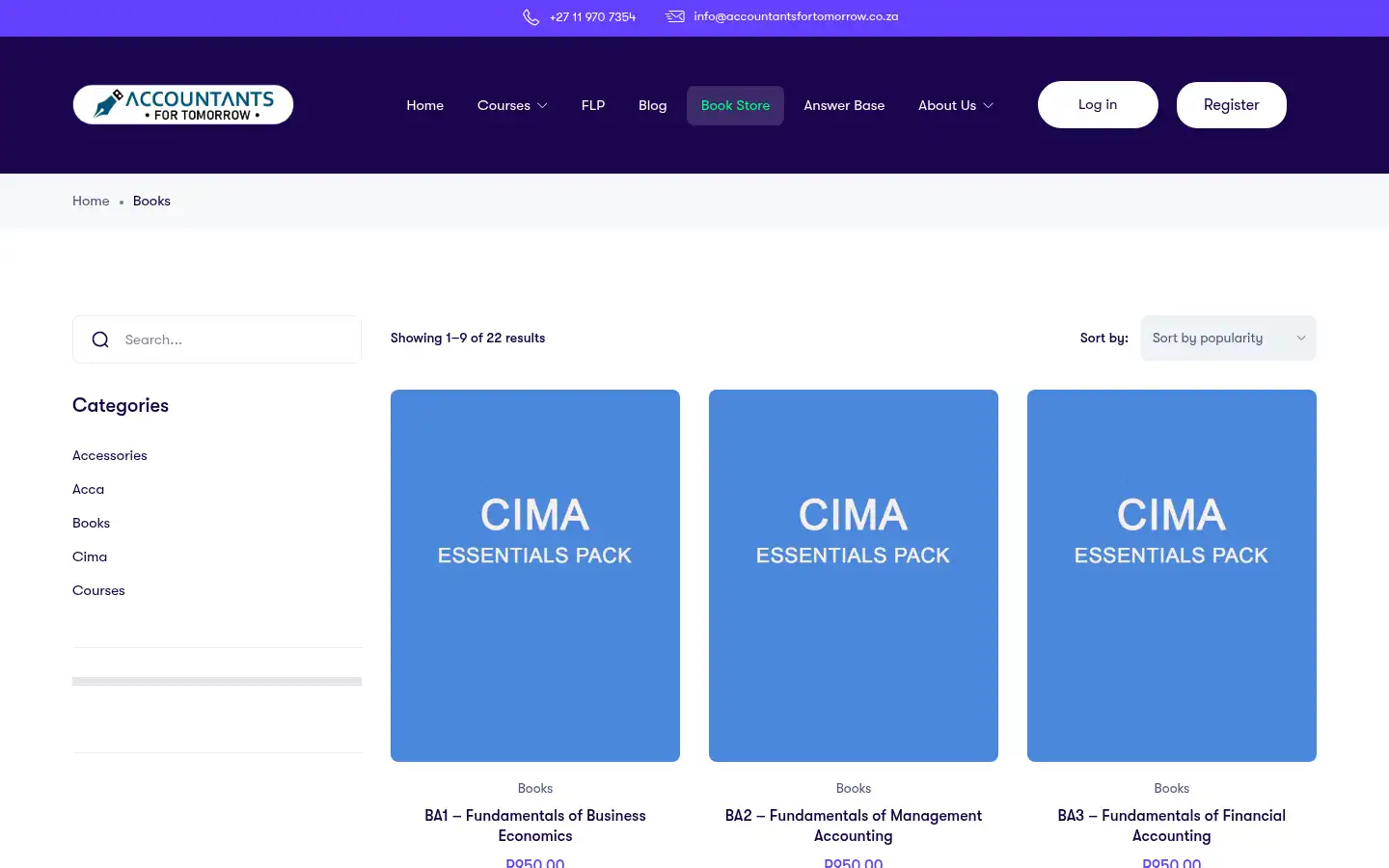Click the phone icon in top bar

(x=531, y=17)
